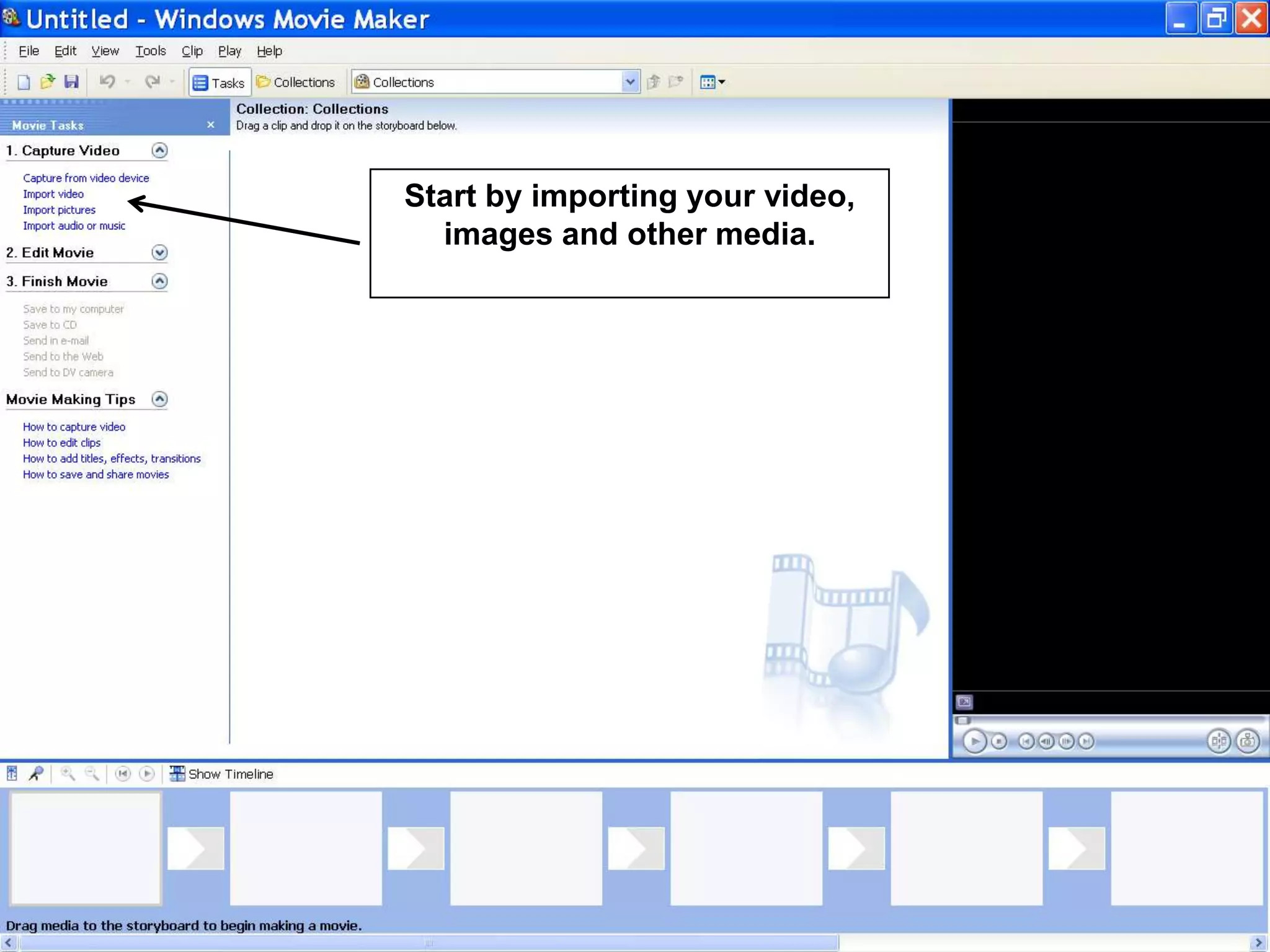Click the Zoom Timeline In icon
This screenshot has width=1270, height=952.
(68, 773)
